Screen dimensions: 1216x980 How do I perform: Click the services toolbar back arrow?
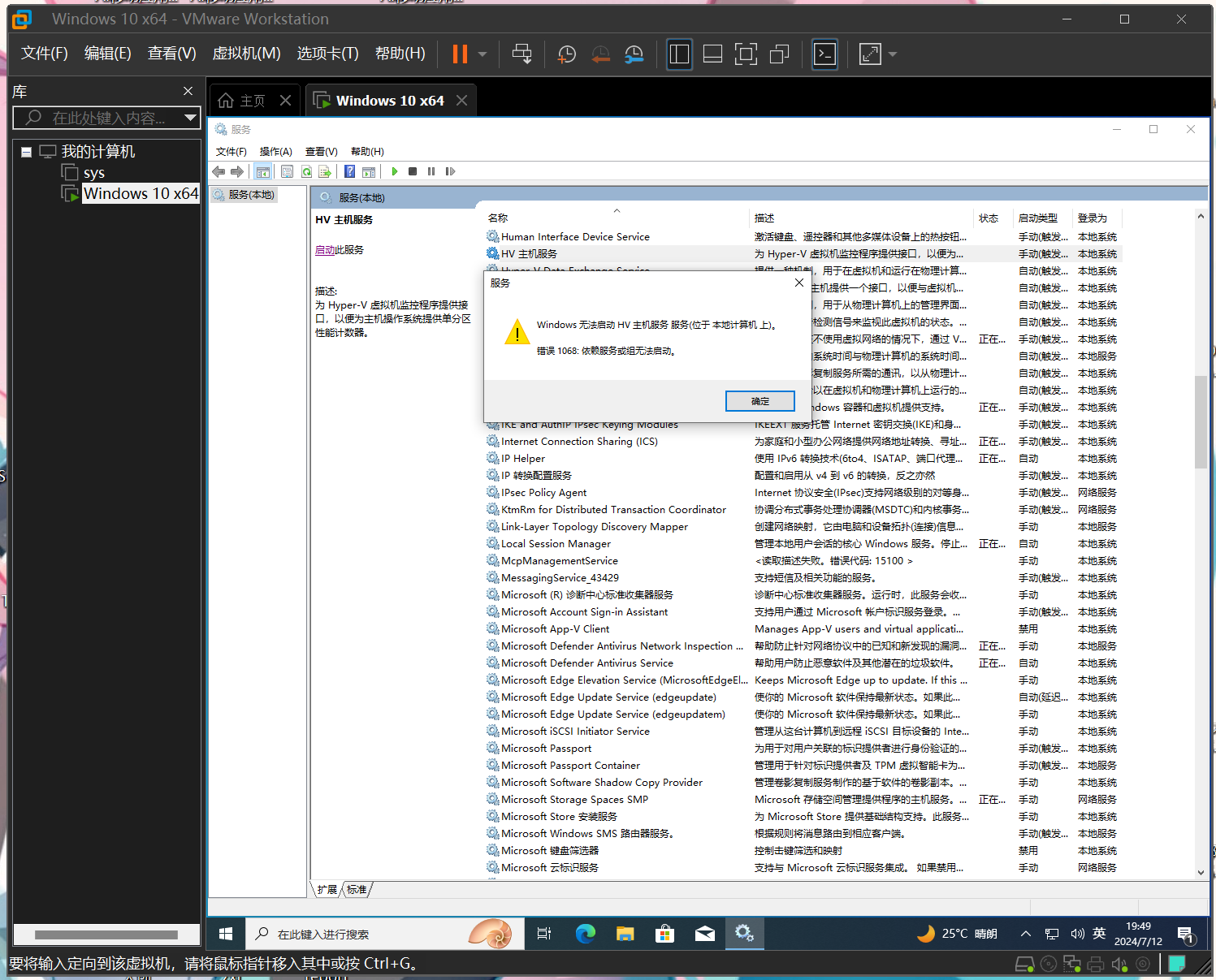pos(219,171)
